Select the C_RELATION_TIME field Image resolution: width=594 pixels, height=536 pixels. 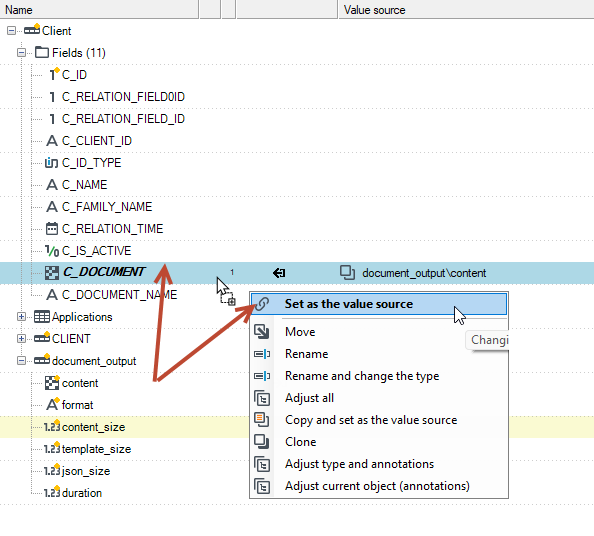pyautogui.click(x=112, y=229)
